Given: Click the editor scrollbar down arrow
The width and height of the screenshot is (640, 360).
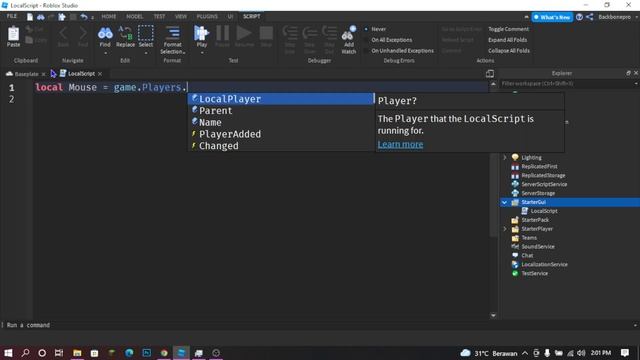Looking at the screenshot, I should tap(493, 315).
